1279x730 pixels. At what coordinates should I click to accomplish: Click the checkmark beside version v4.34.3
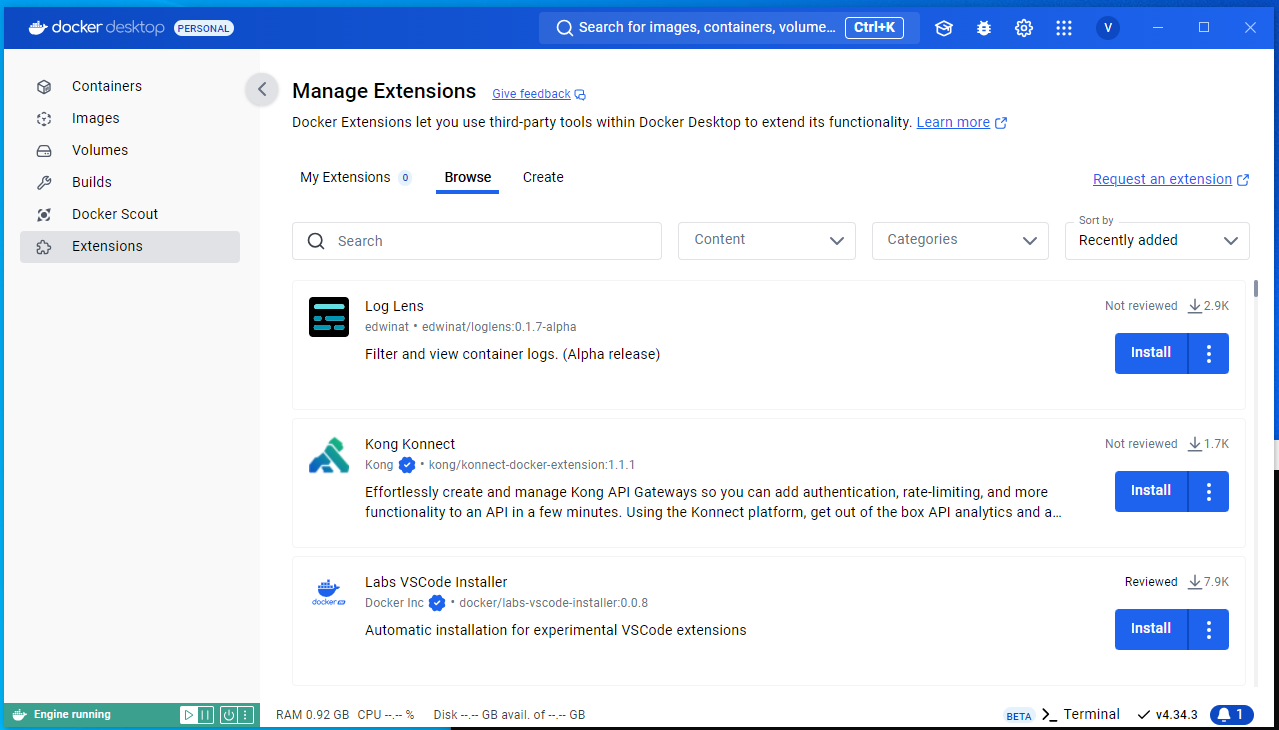pyautogui.click(x=1144, y=715)
